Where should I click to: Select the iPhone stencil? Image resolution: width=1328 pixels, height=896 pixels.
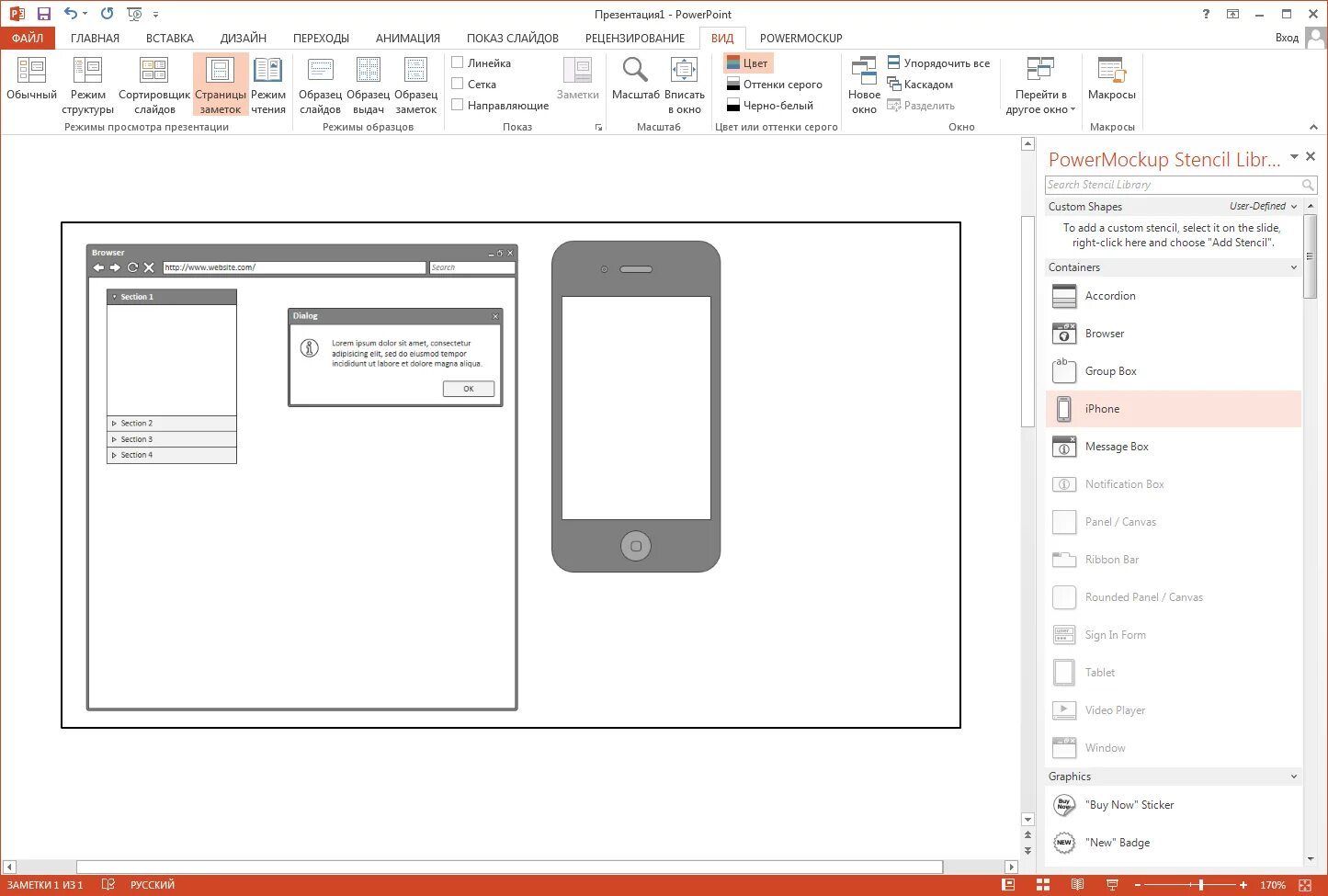[1174, 409]
